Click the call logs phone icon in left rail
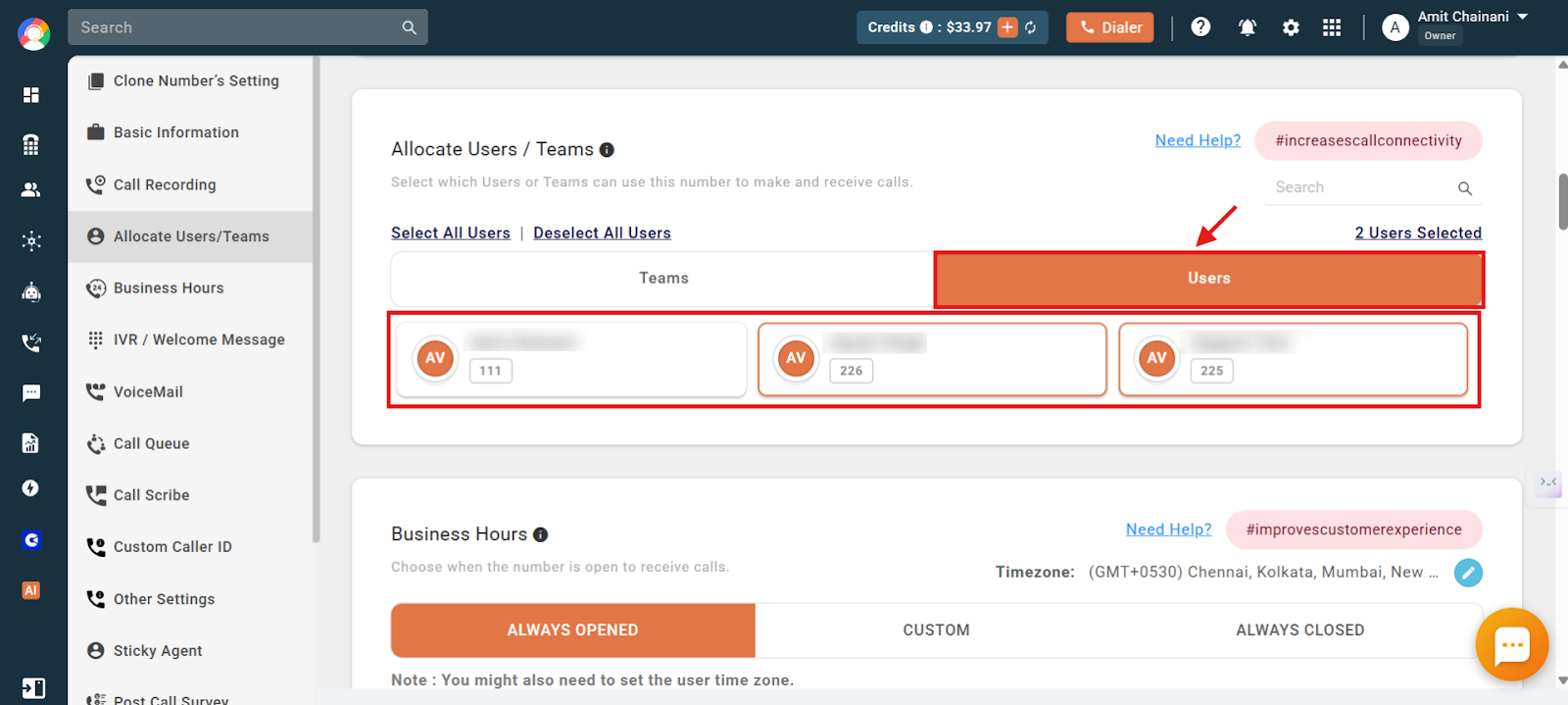The width and height of the screenshot is (1568, 705). coord(31,342)
